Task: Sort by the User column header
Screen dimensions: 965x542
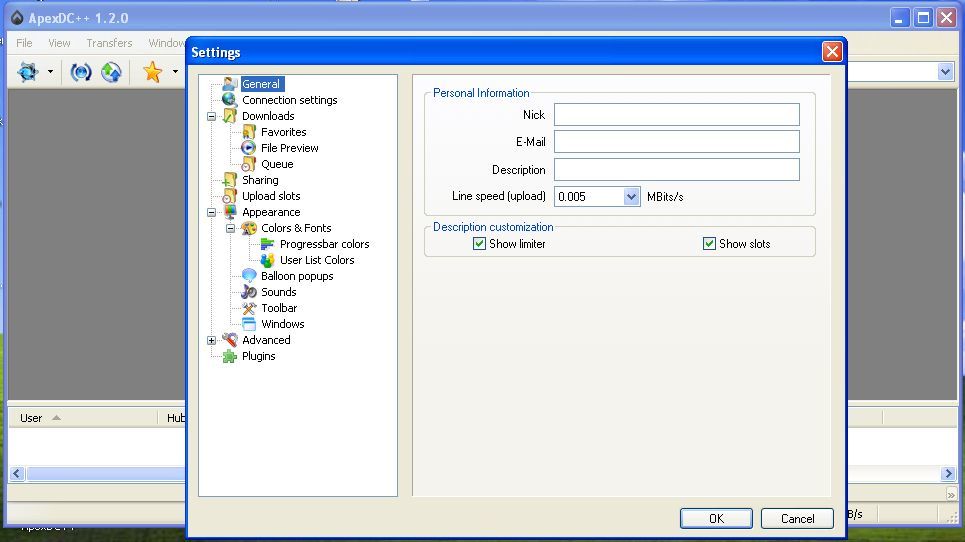Action: (82, 418)
